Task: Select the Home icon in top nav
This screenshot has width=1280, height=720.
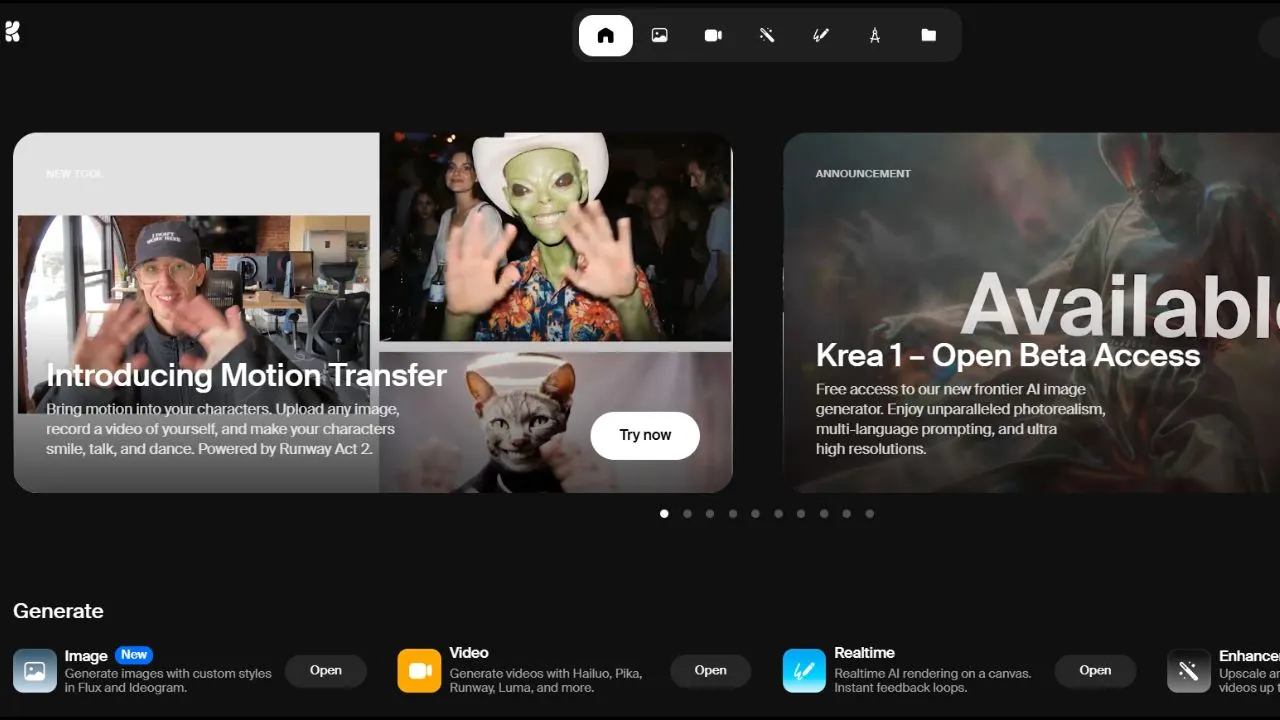Action: 605,35
